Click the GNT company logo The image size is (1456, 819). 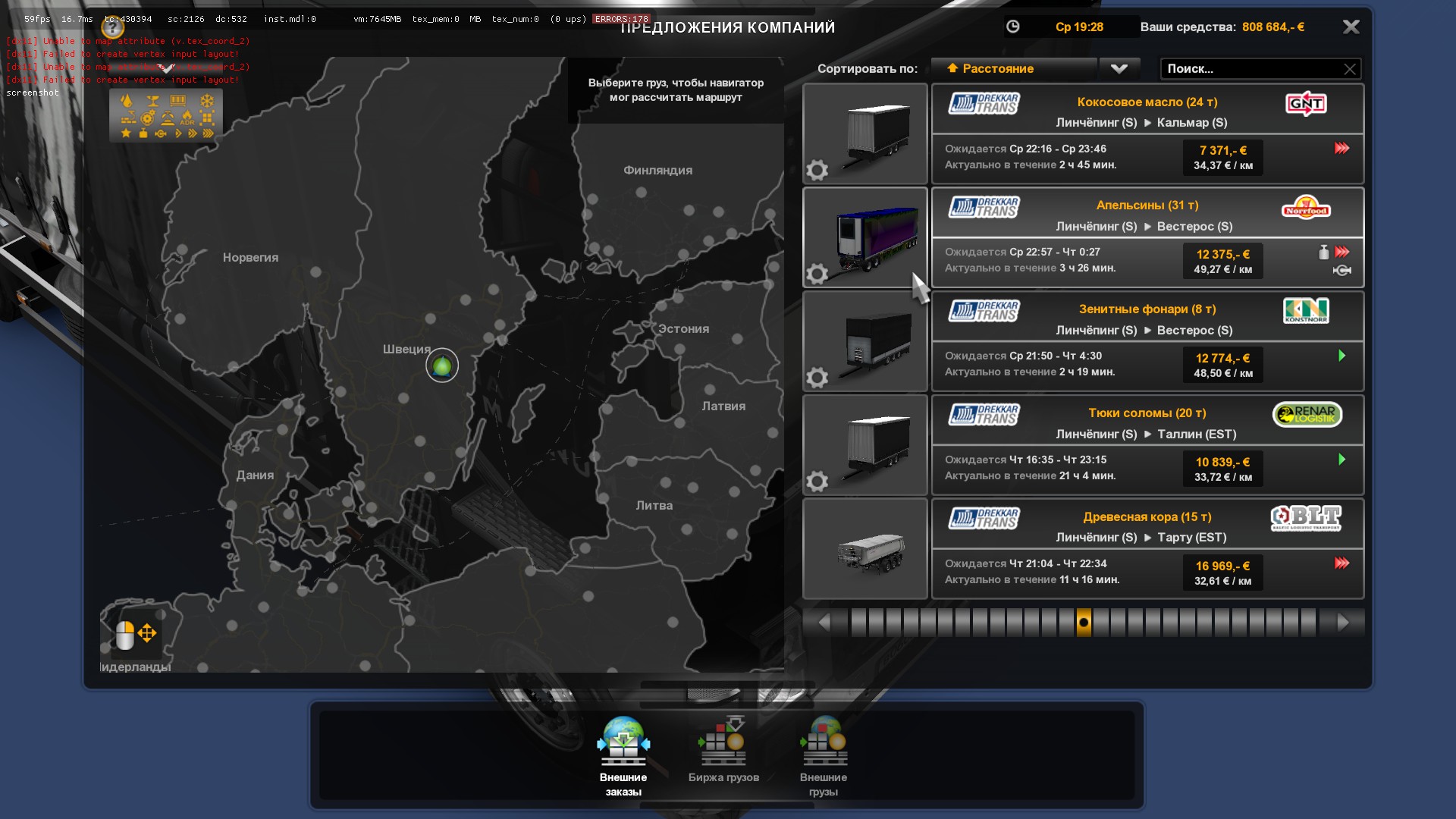click(x=1306, y=103)
